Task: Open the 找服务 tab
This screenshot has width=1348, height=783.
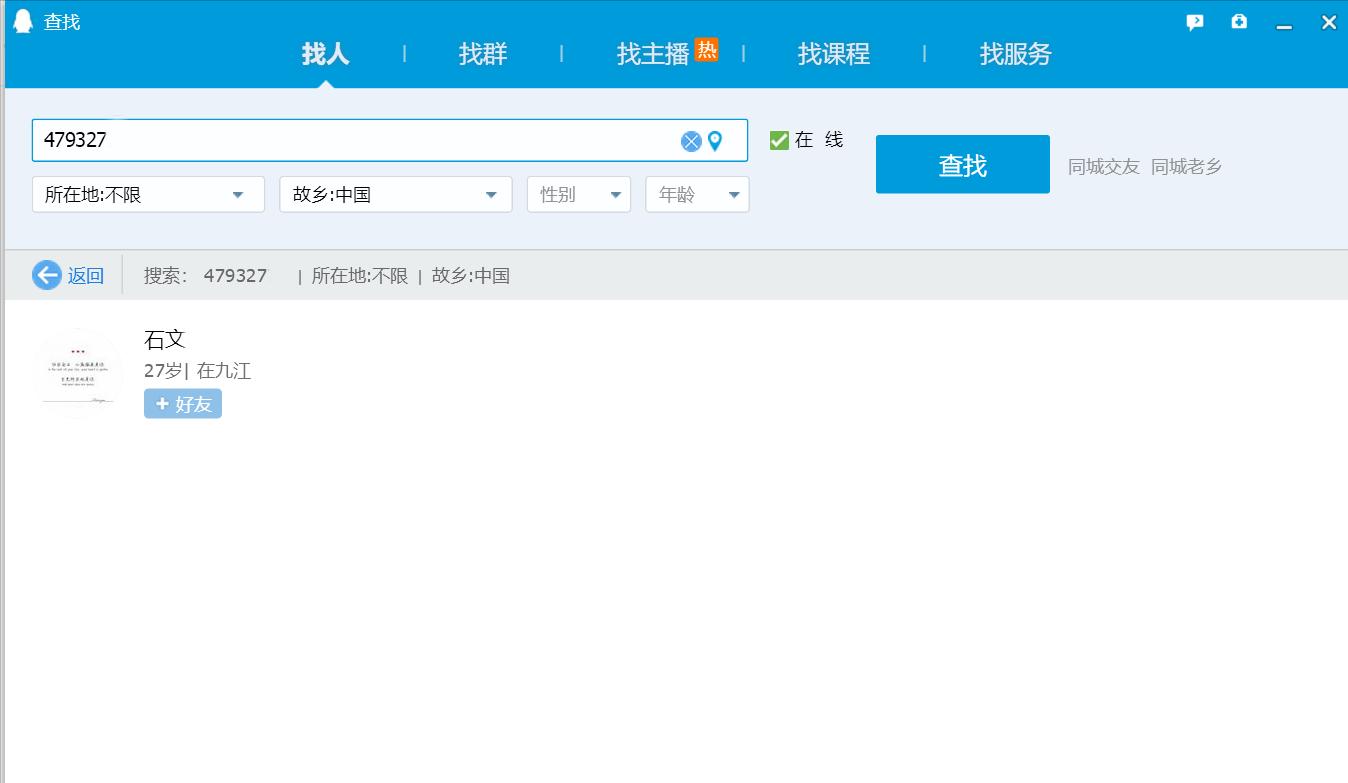Action: click(x=1013, y=55)
